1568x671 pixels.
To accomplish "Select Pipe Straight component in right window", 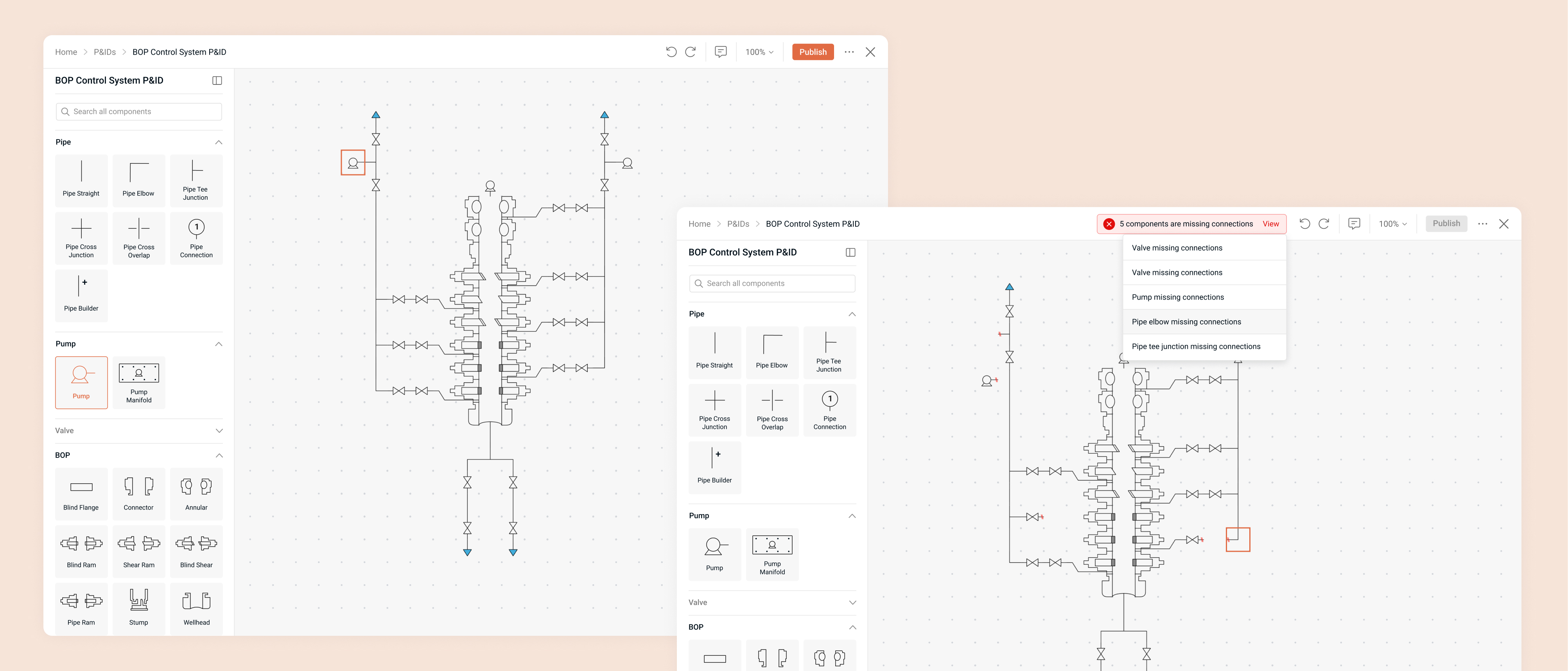I will pyautogui.click(x=715, y=353).
